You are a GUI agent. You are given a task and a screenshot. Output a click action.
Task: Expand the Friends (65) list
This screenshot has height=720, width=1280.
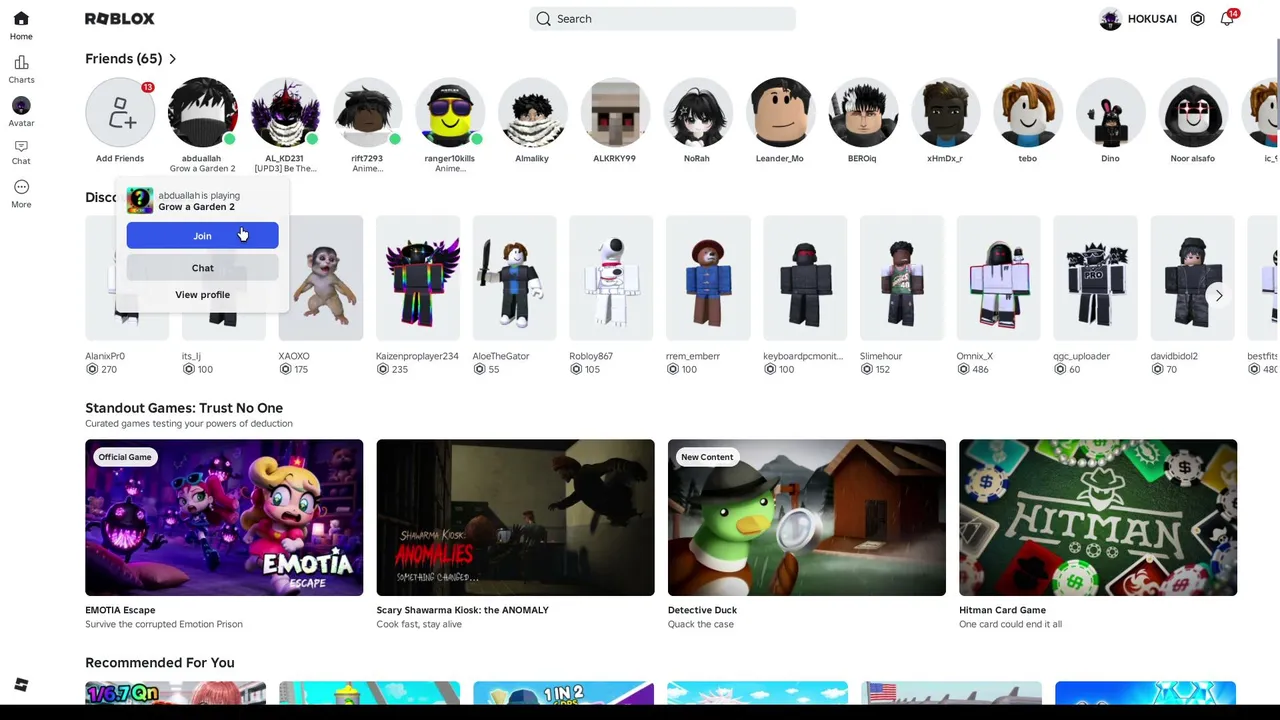pos(131,59)
